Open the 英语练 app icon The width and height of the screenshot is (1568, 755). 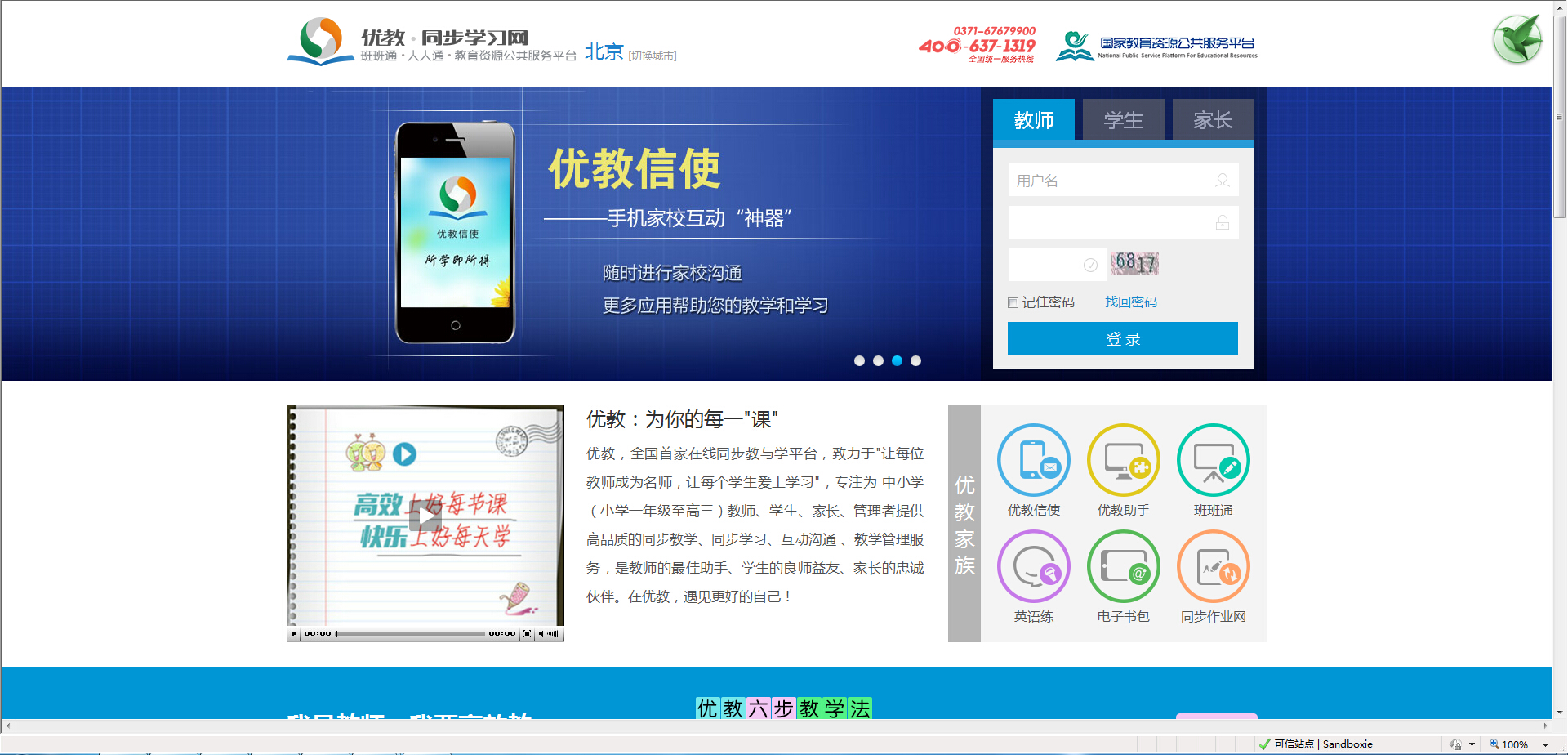[1033, 566]
